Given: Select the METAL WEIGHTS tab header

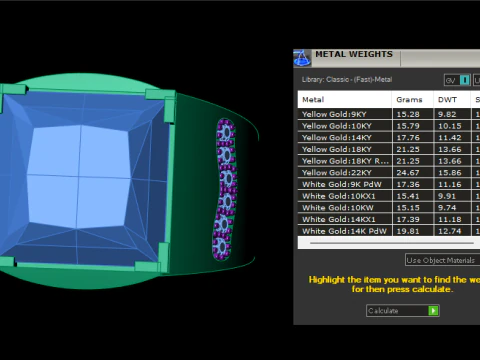Looking at the screenshot, I should [354, 54].
